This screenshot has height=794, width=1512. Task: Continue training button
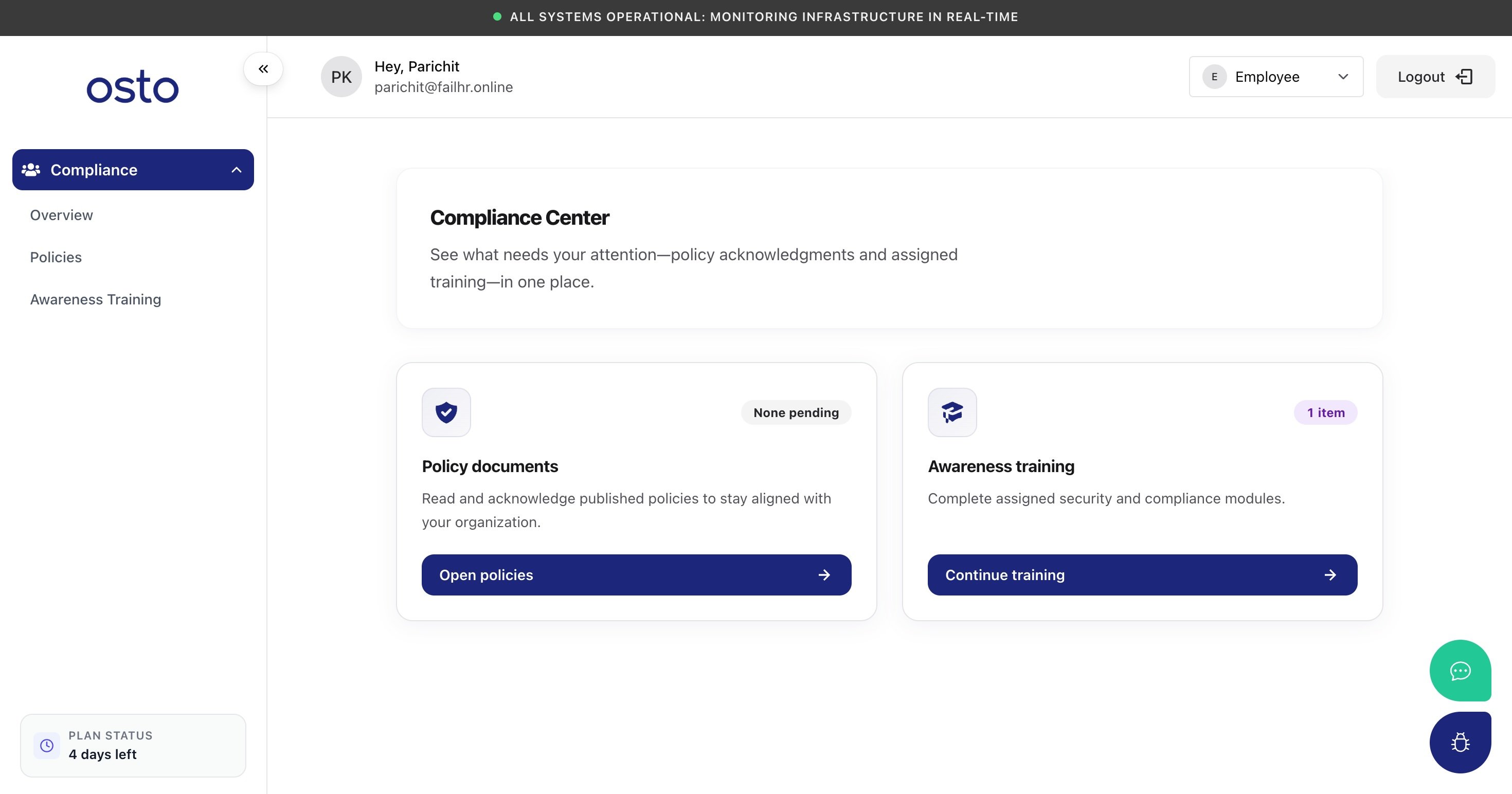point(1142,575)
